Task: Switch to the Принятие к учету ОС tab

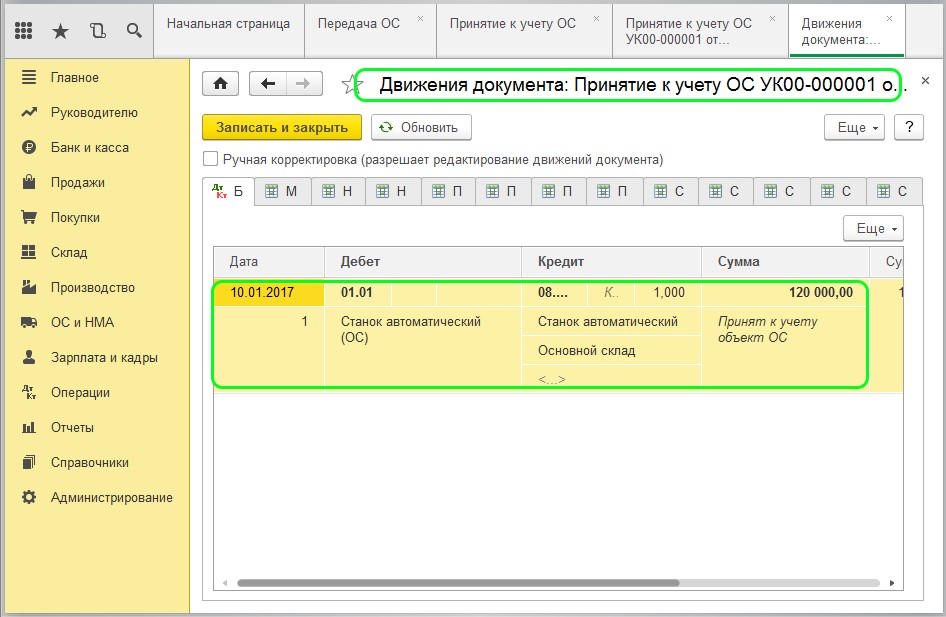Action: tap(513, 23)
